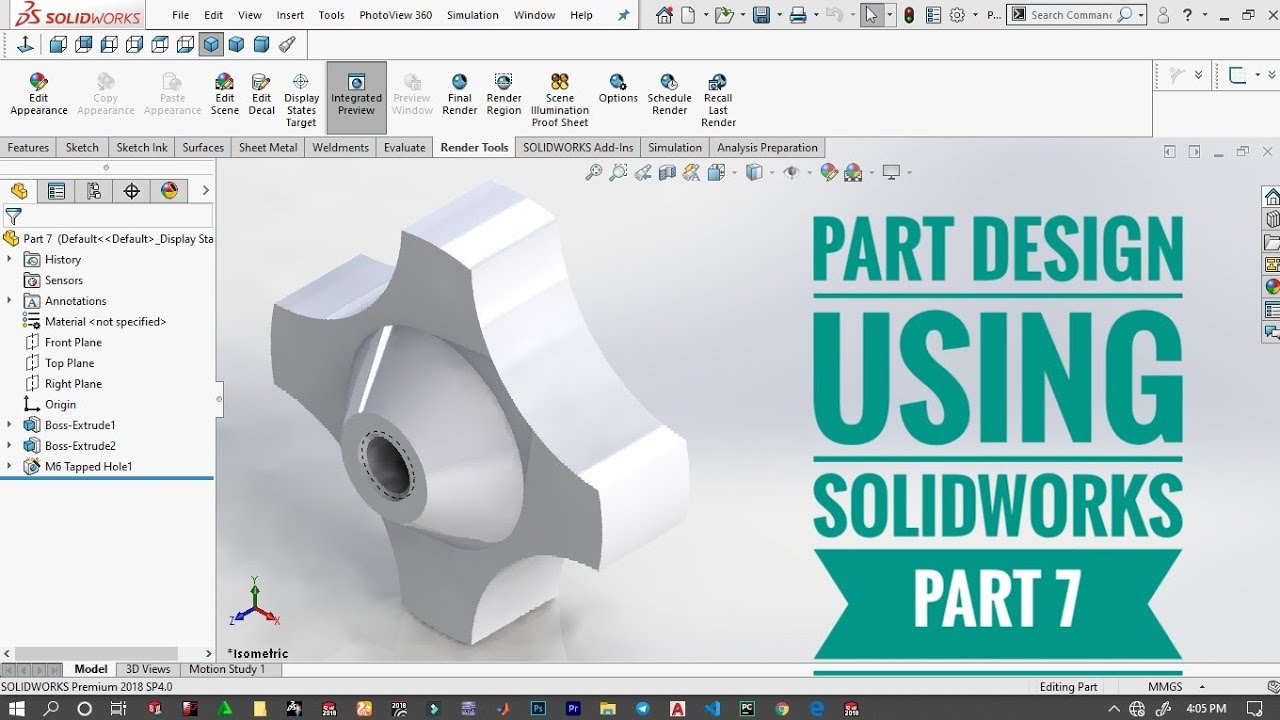Open the Tools menu
The width and height of the screenshot is (1280, 720).
331,15
